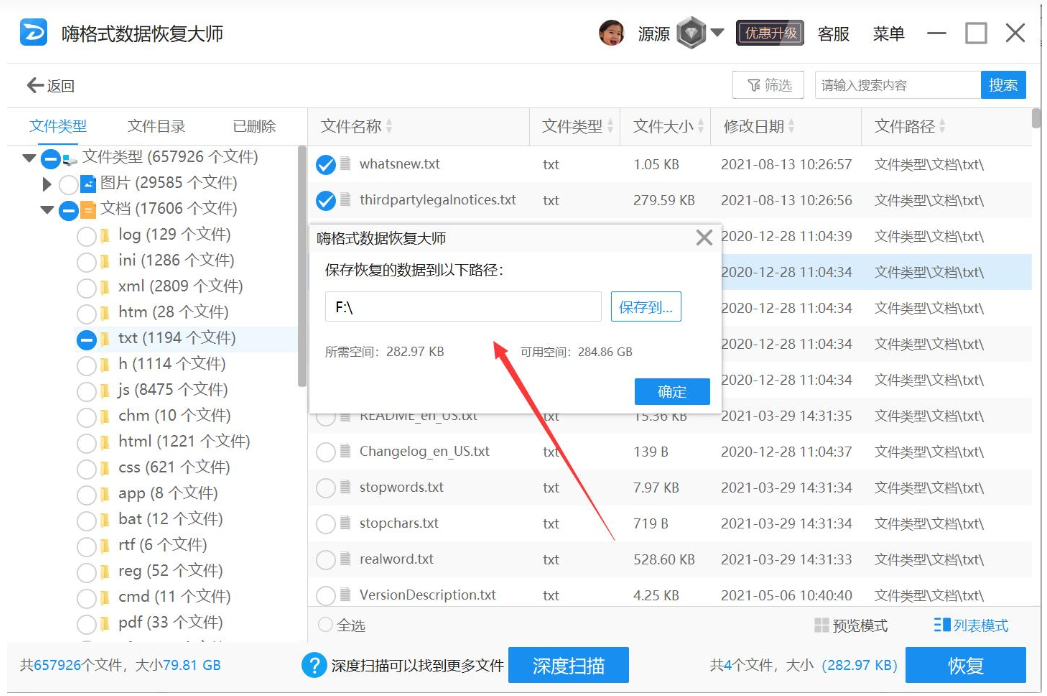
Task: Switch to the 文件目录 tab
Action: click(156, 126)
